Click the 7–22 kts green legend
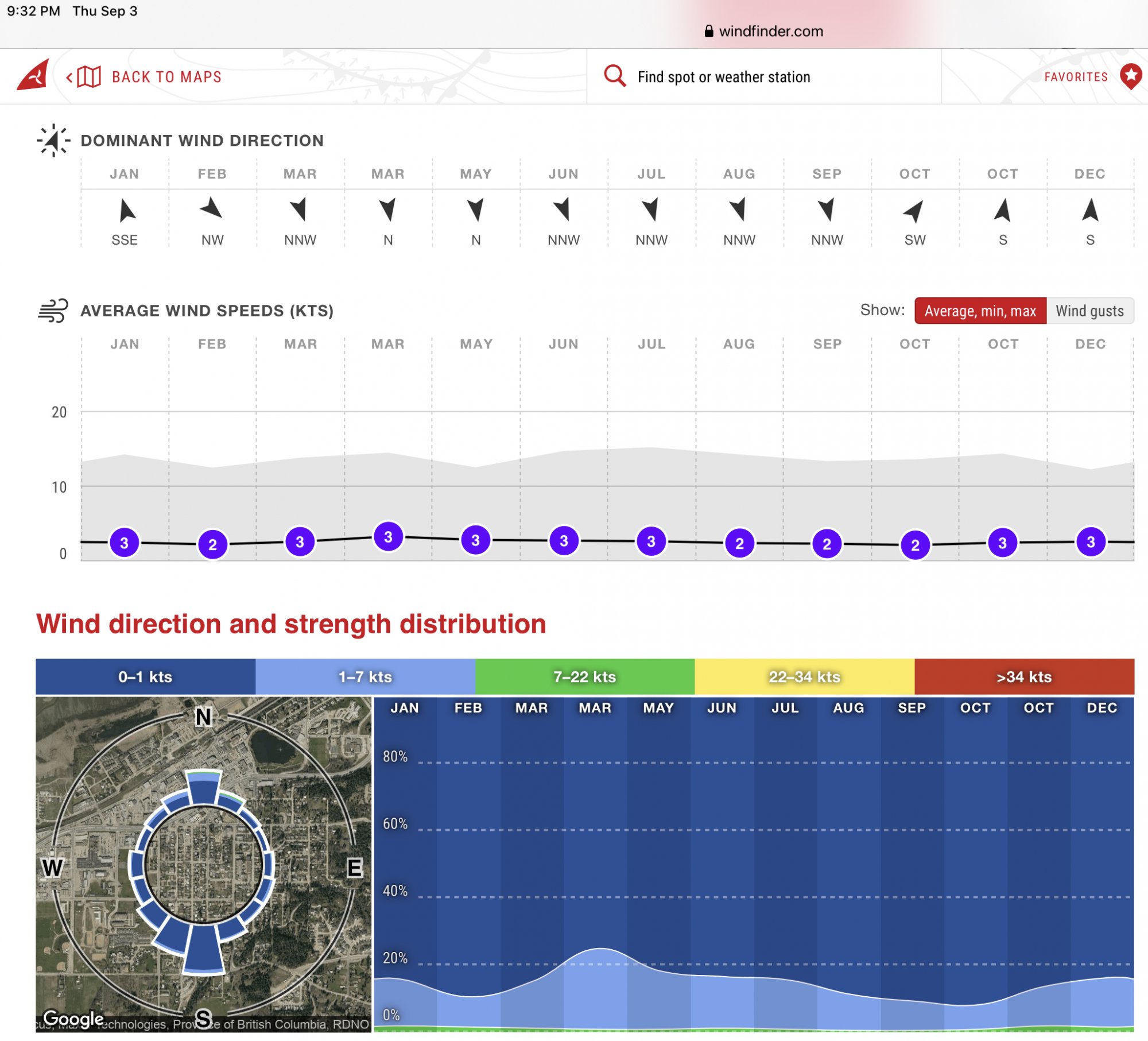This screenshot has height=1041, width=1148. click(x=585, y=676)
